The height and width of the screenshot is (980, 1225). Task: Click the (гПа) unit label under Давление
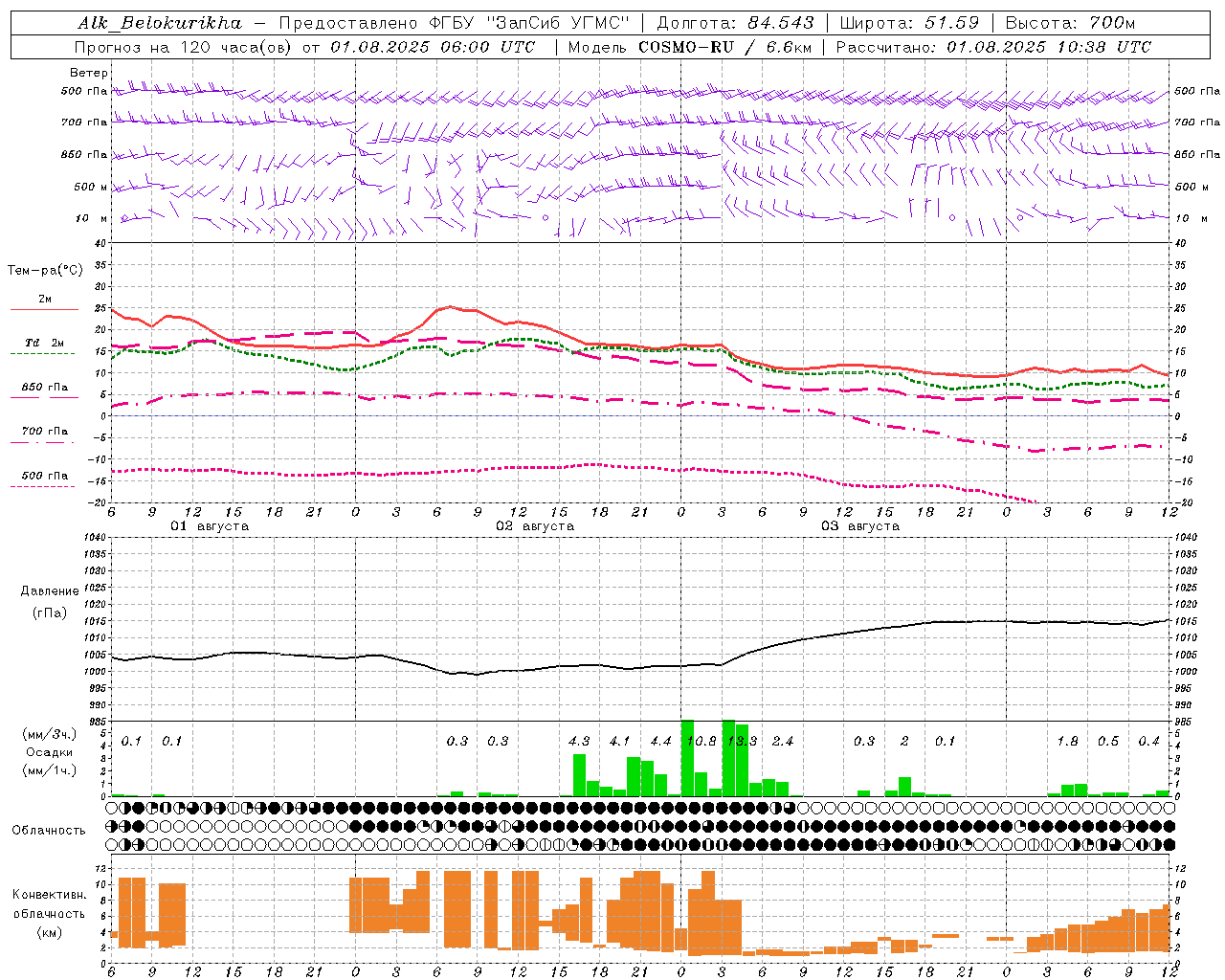click(50, 613)
